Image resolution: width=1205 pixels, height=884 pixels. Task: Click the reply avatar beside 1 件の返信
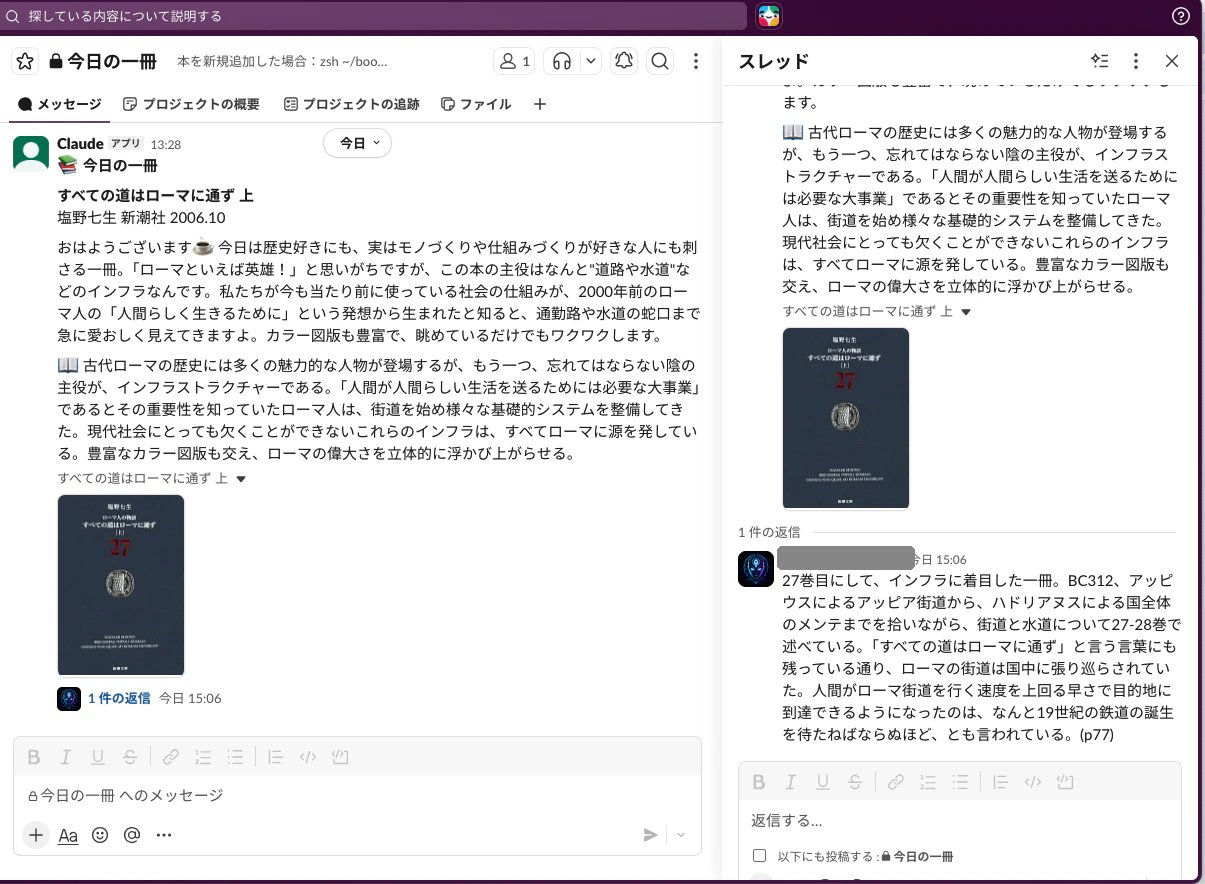coord(69,698)
